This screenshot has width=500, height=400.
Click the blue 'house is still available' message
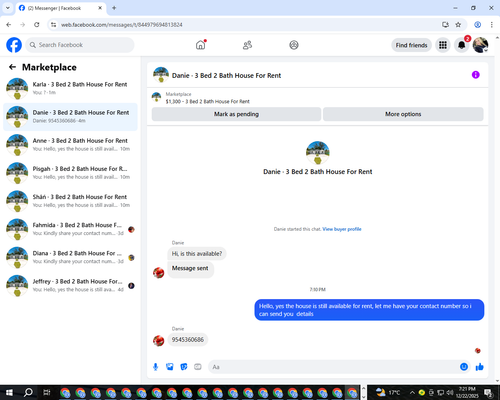[x=369, y=310]
